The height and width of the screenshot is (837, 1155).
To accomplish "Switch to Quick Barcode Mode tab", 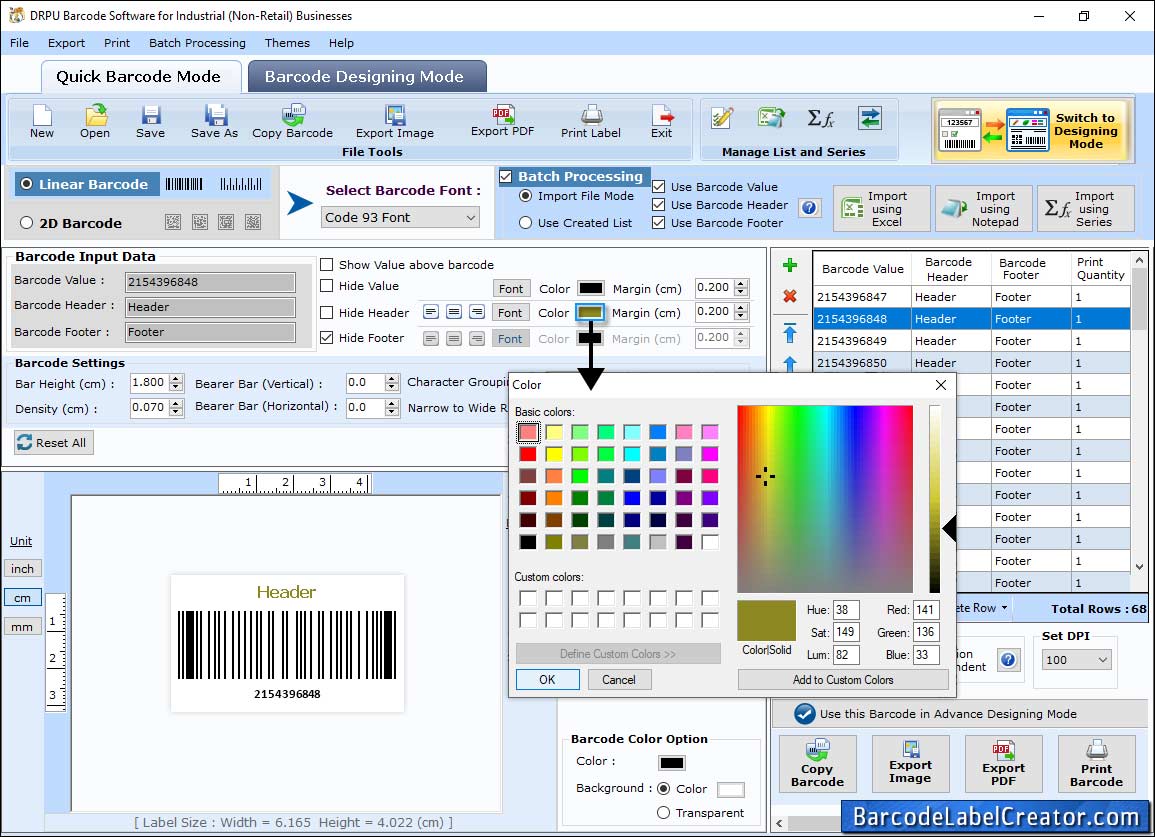I will [139, 77].
